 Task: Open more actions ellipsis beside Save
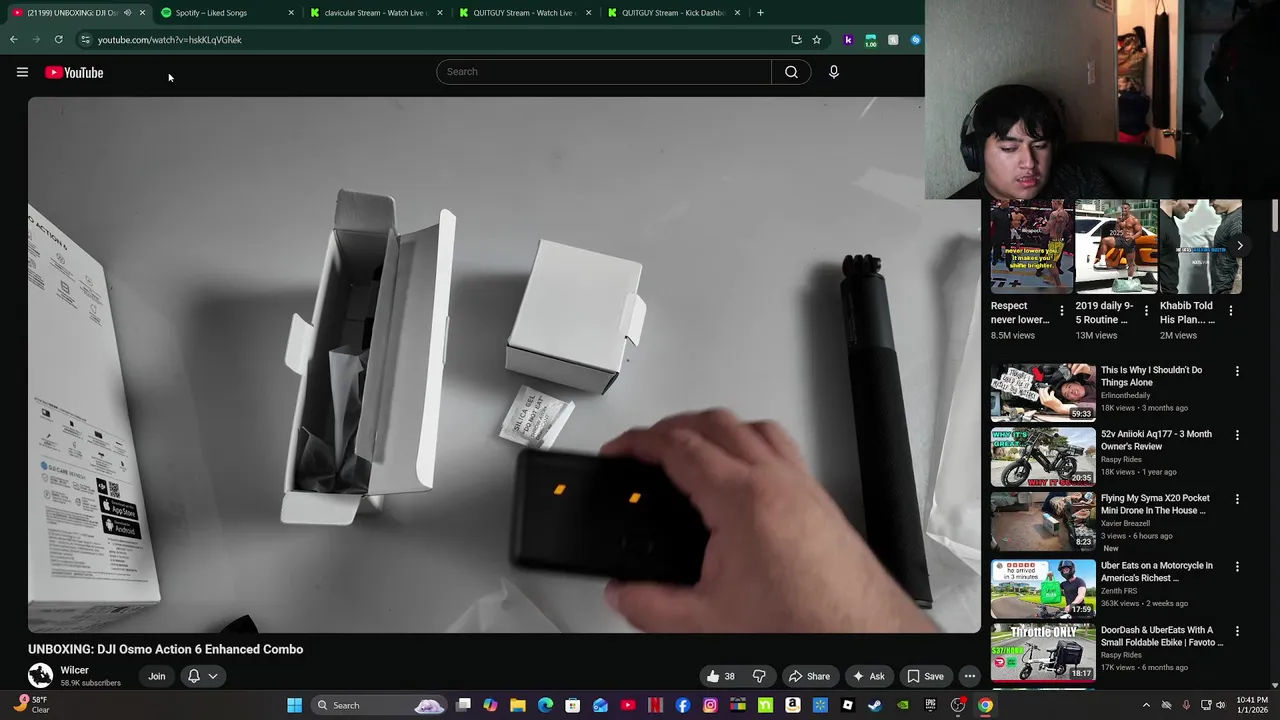point(969,676)
